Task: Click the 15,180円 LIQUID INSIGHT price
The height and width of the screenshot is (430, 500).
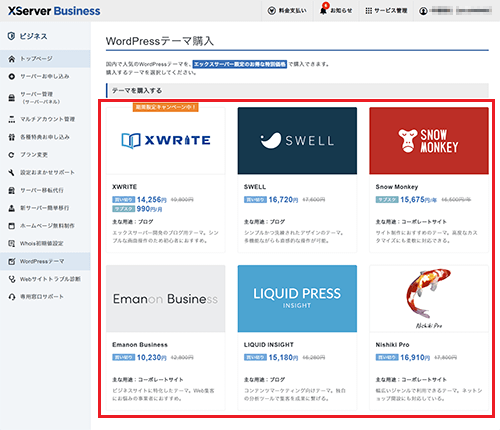Action: point(283,358)
